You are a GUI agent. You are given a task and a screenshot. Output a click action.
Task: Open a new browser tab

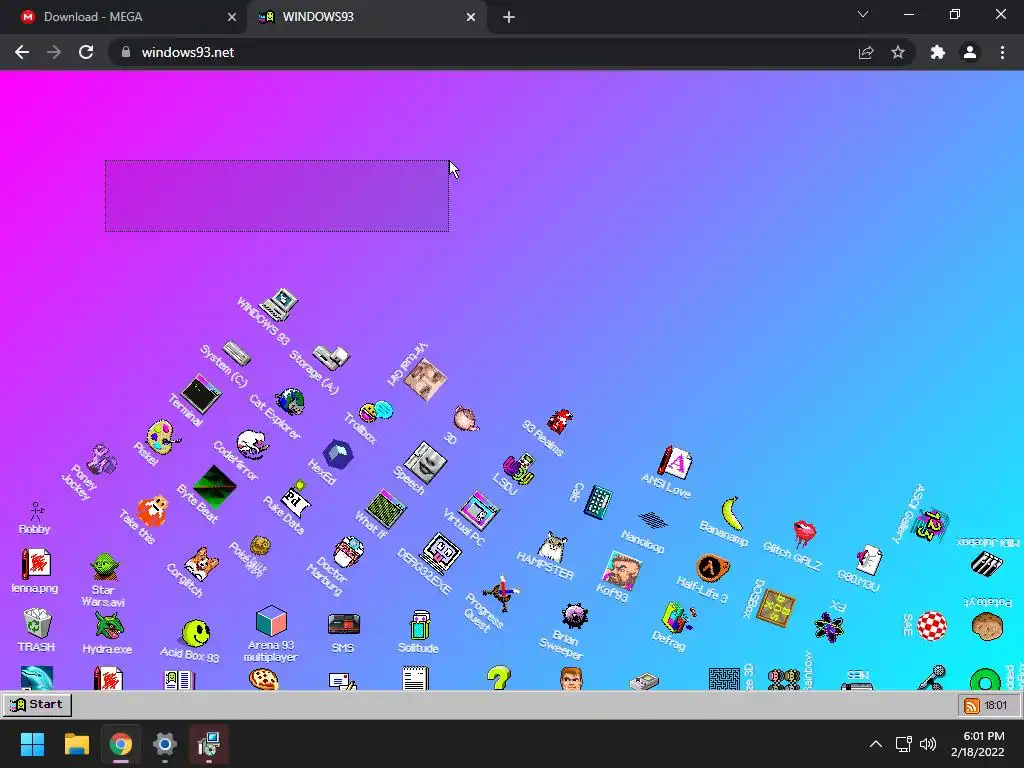509,17
